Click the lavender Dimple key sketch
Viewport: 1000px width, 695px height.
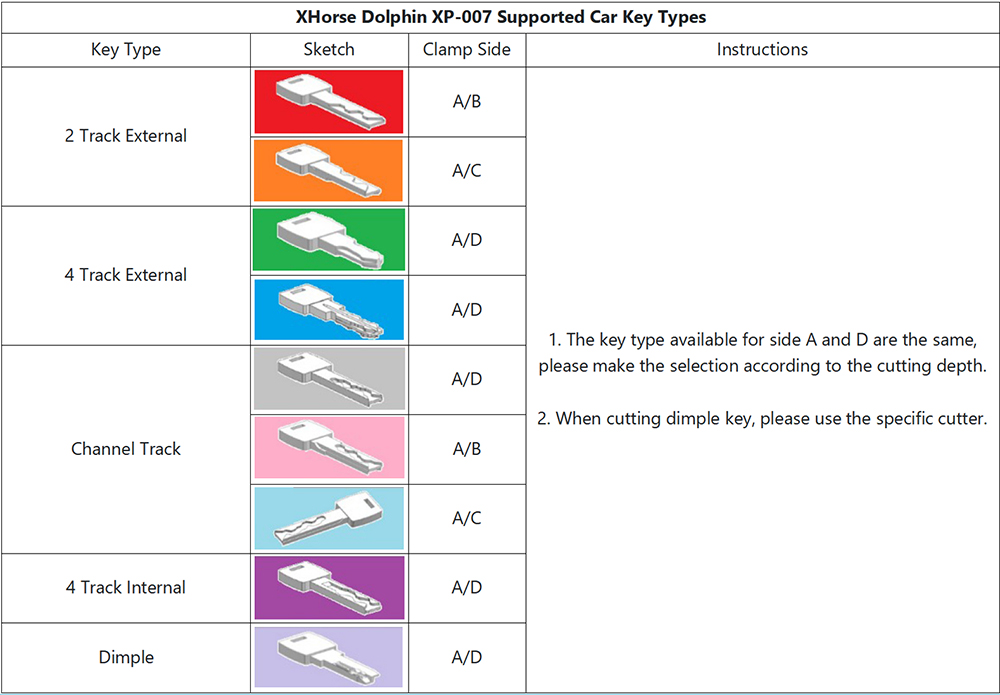[x=328, y=657]
